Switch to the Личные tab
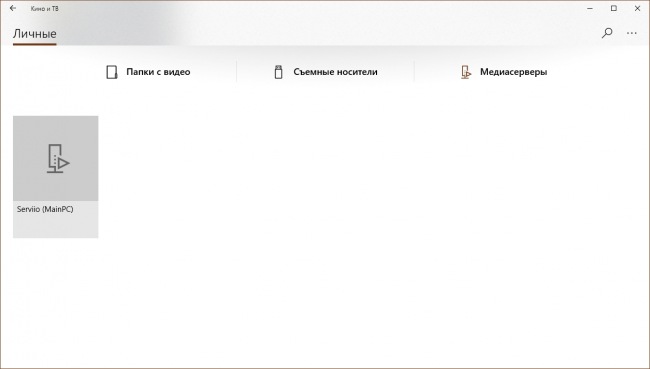Image resolution: width=650 pixels, height=369 pixels. (x=34, y=34)
